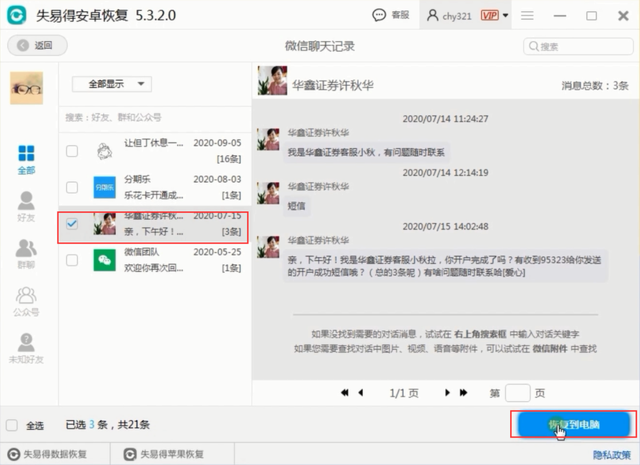
Task: Jump to last page with double-right arrow
Action: click(x=463, y=393)
